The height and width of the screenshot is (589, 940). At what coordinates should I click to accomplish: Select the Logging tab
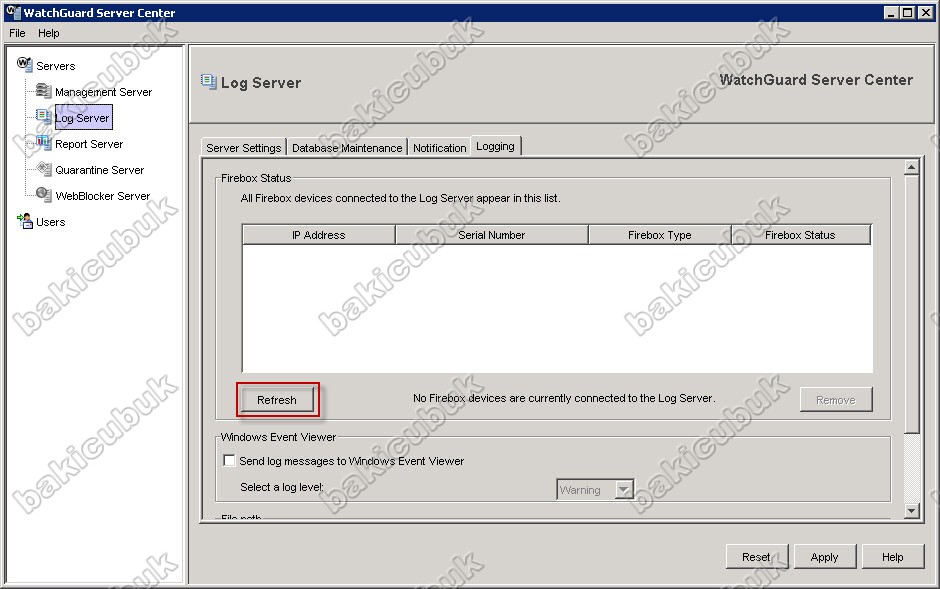point(495,146)
